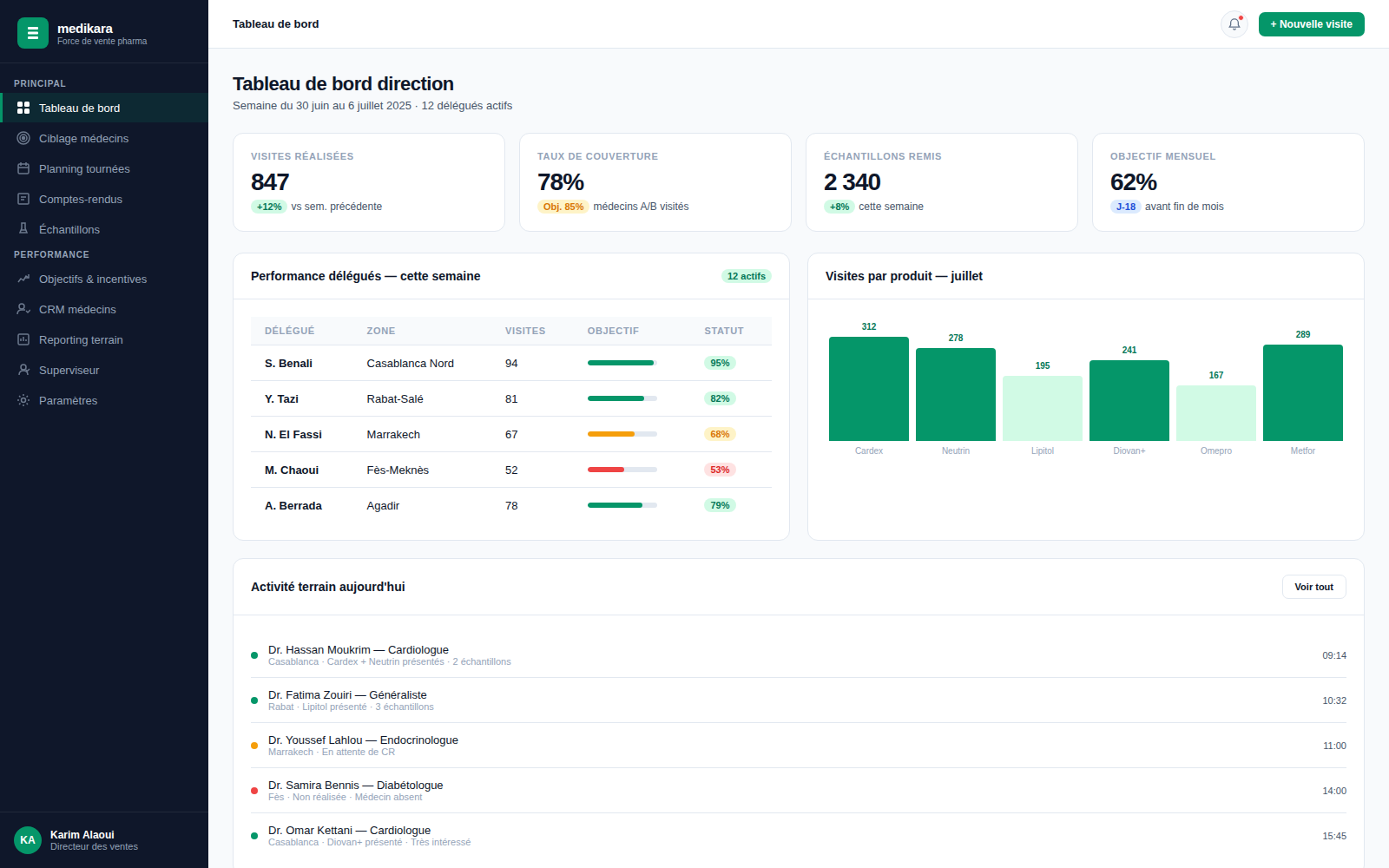
Task: Select Tableau de bord menu item
Action: [x=104, y=108]
